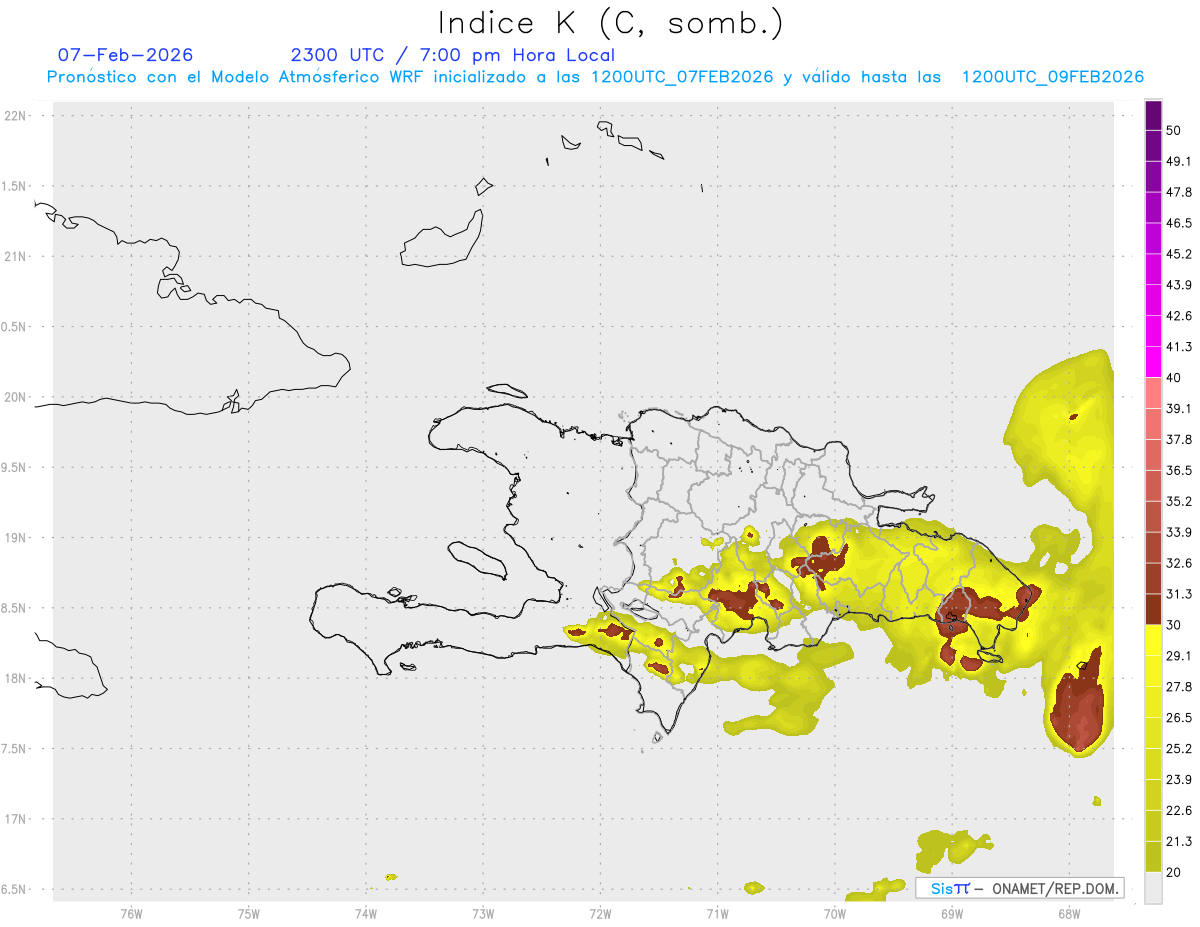Click the '35.2' color scale value
This screenshot has height=927, width=1200.
pyautogui.click(x=1179, y=501)
